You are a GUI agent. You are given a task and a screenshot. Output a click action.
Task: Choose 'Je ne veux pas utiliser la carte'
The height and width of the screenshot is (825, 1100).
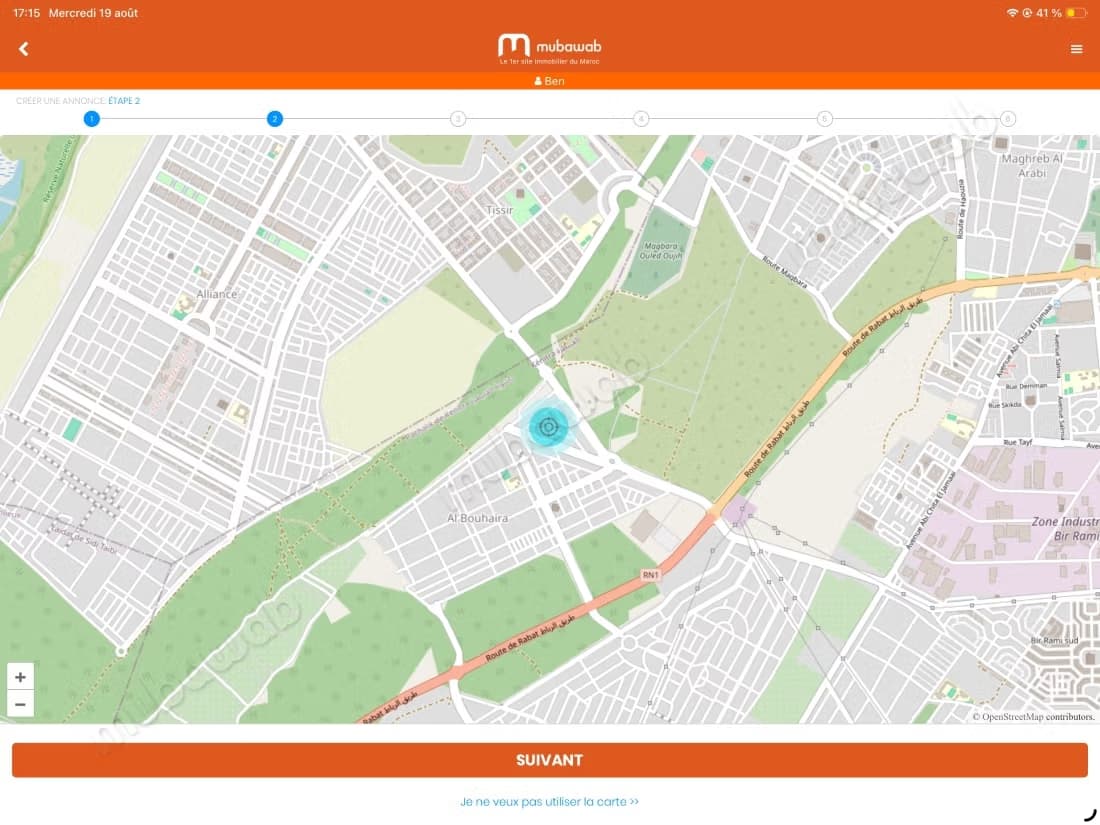(x=549, y=801)
